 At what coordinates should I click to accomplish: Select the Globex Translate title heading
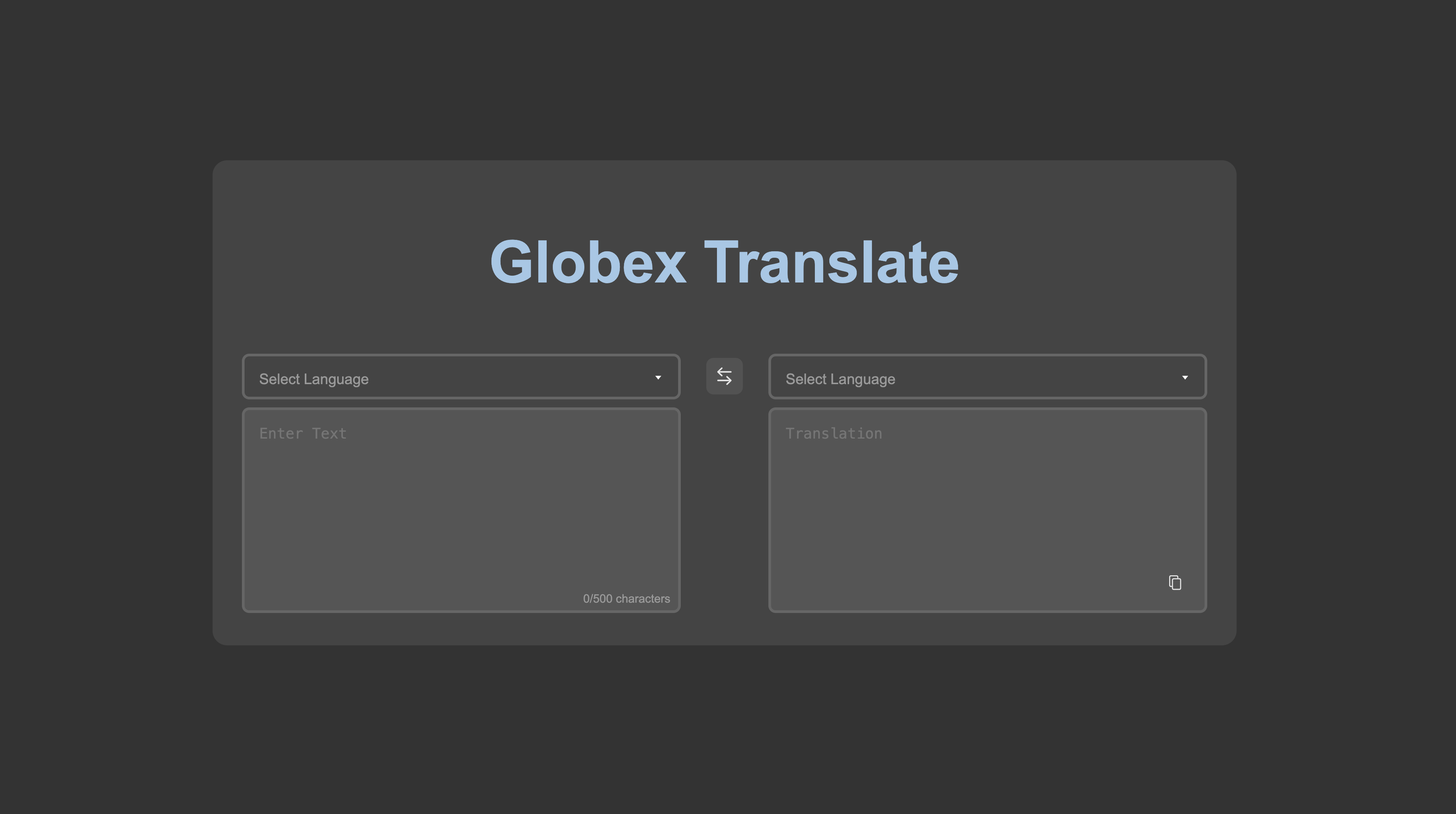724,261
